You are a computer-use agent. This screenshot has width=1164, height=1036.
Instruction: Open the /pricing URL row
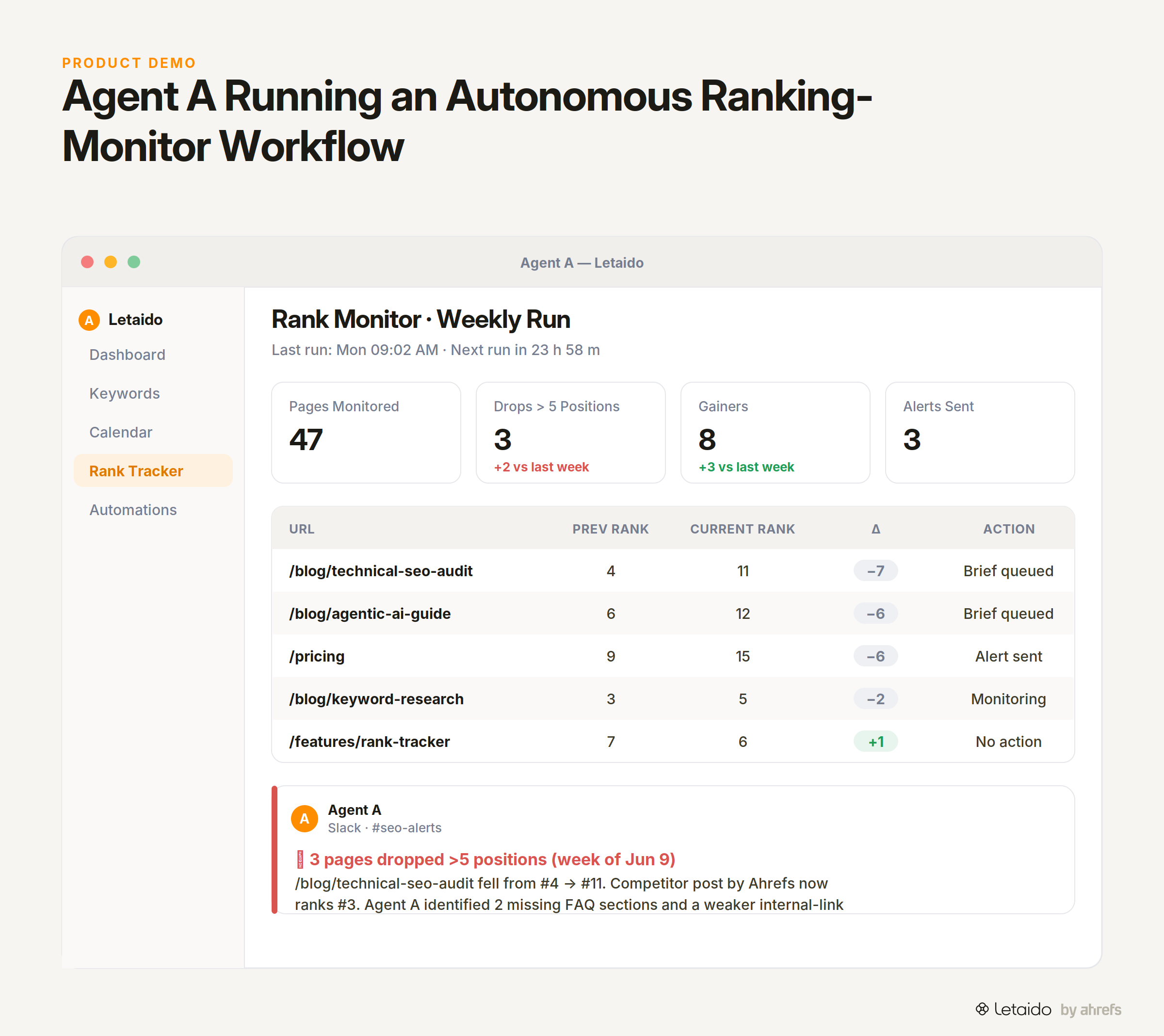[673, 656]
